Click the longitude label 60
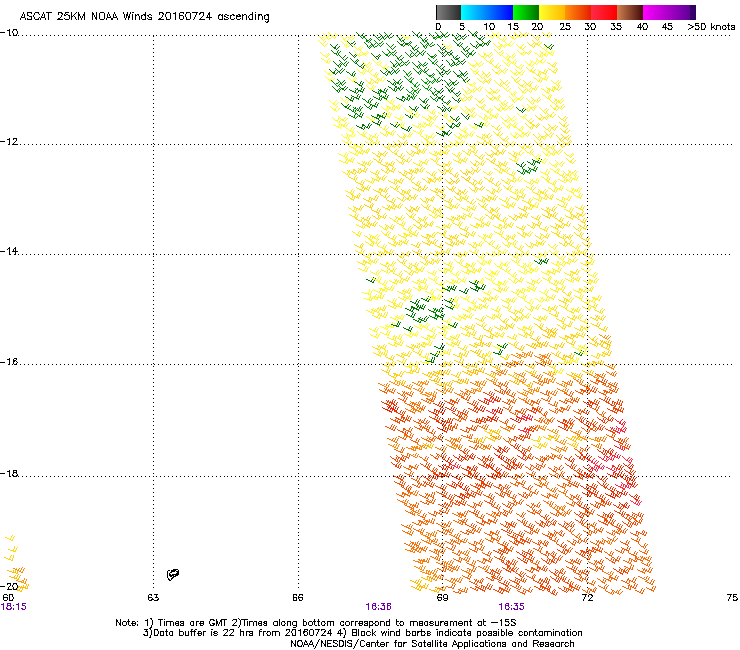Screen dimensions: 740x650 [x=8, y=598]
